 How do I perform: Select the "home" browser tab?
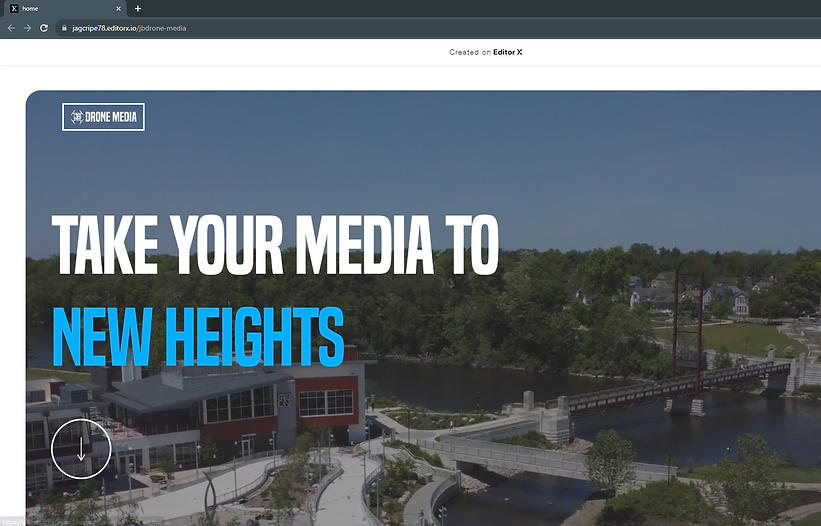coord(64,8)
